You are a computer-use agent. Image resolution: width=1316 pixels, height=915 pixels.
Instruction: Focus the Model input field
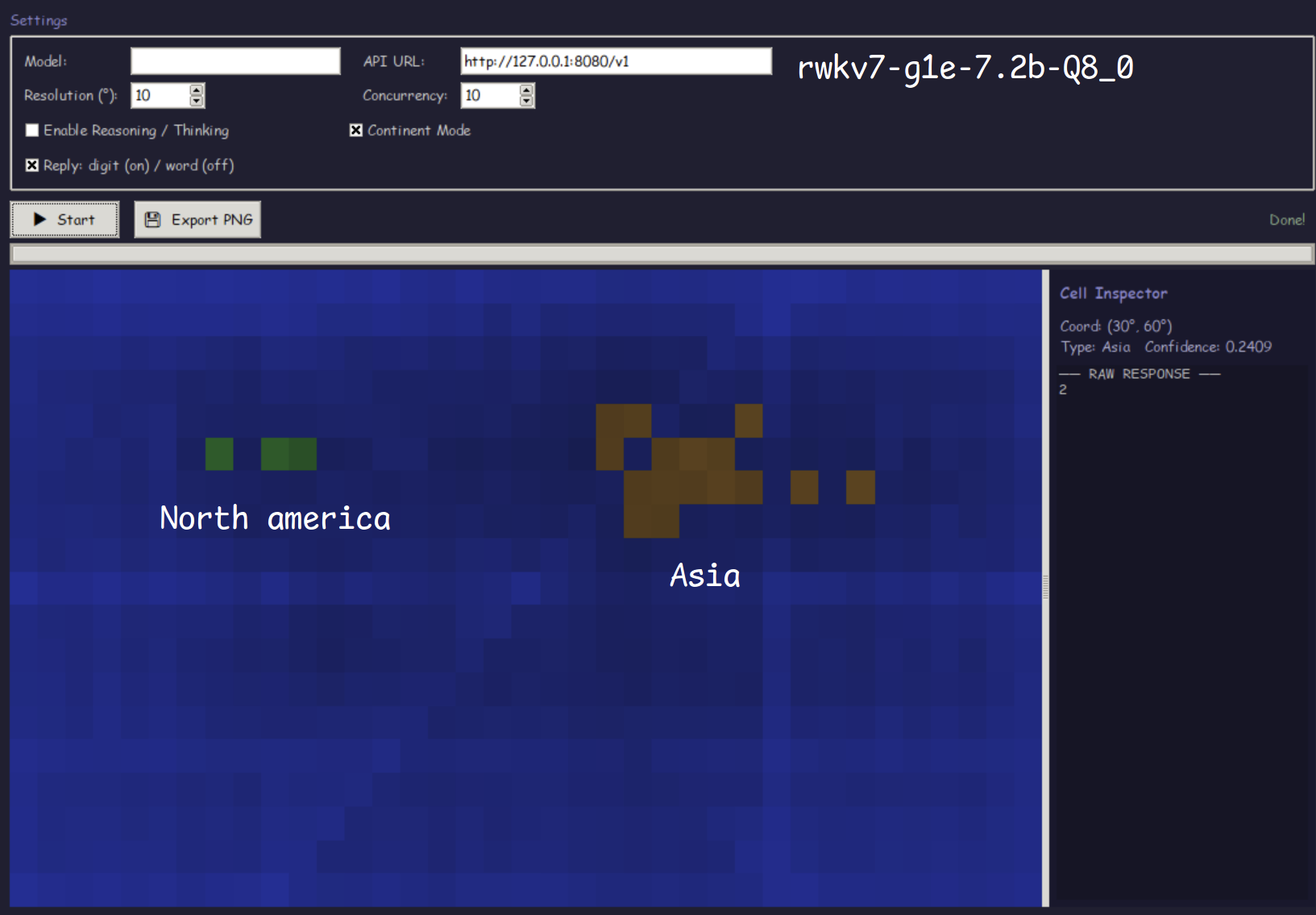tap(235, 61)
